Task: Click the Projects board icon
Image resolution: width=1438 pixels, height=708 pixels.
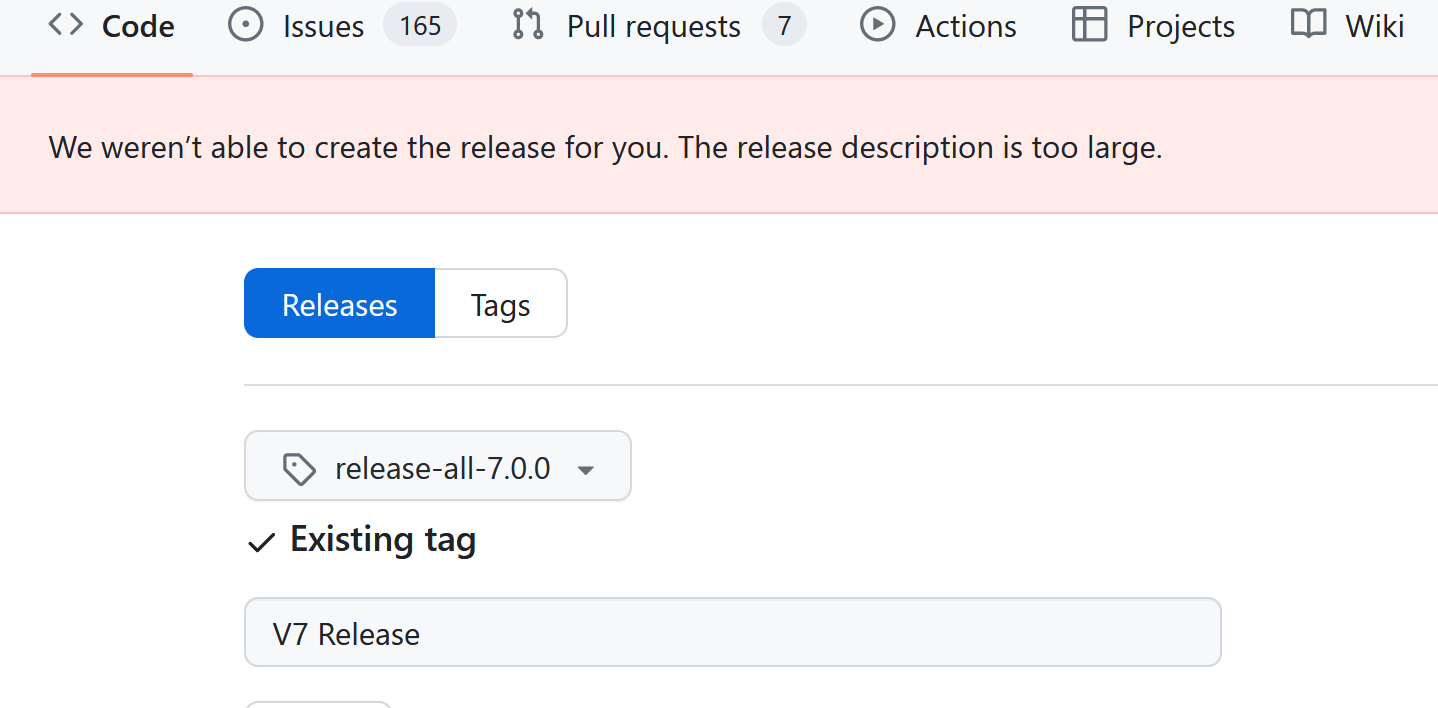Action: [1089, 25]
